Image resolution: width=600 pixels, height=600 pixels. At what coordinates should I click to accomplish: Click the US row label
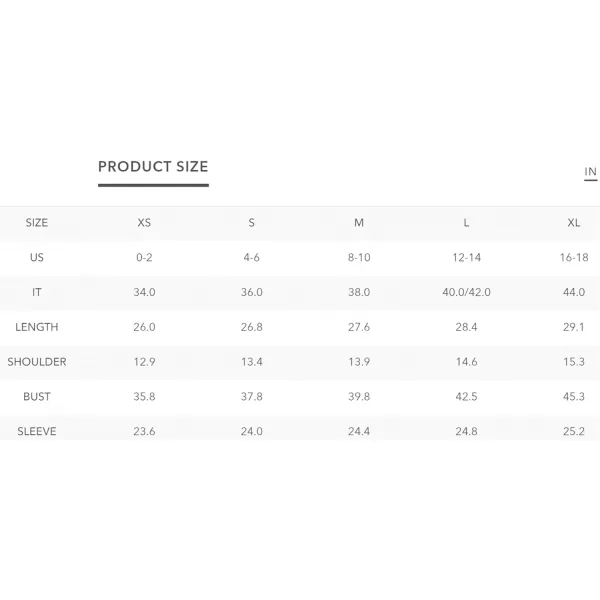(37, 258)
